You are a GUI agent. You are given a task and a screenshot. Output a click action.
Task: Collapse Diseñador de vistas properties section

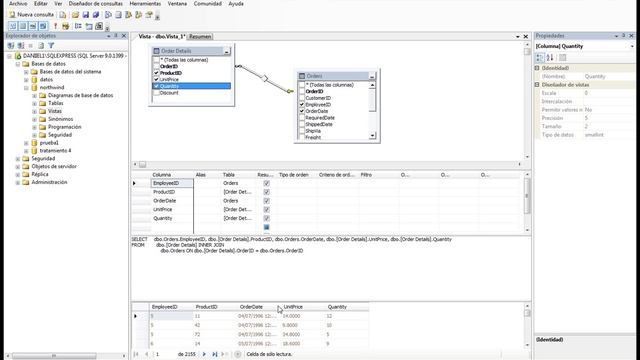coord(537,85)
